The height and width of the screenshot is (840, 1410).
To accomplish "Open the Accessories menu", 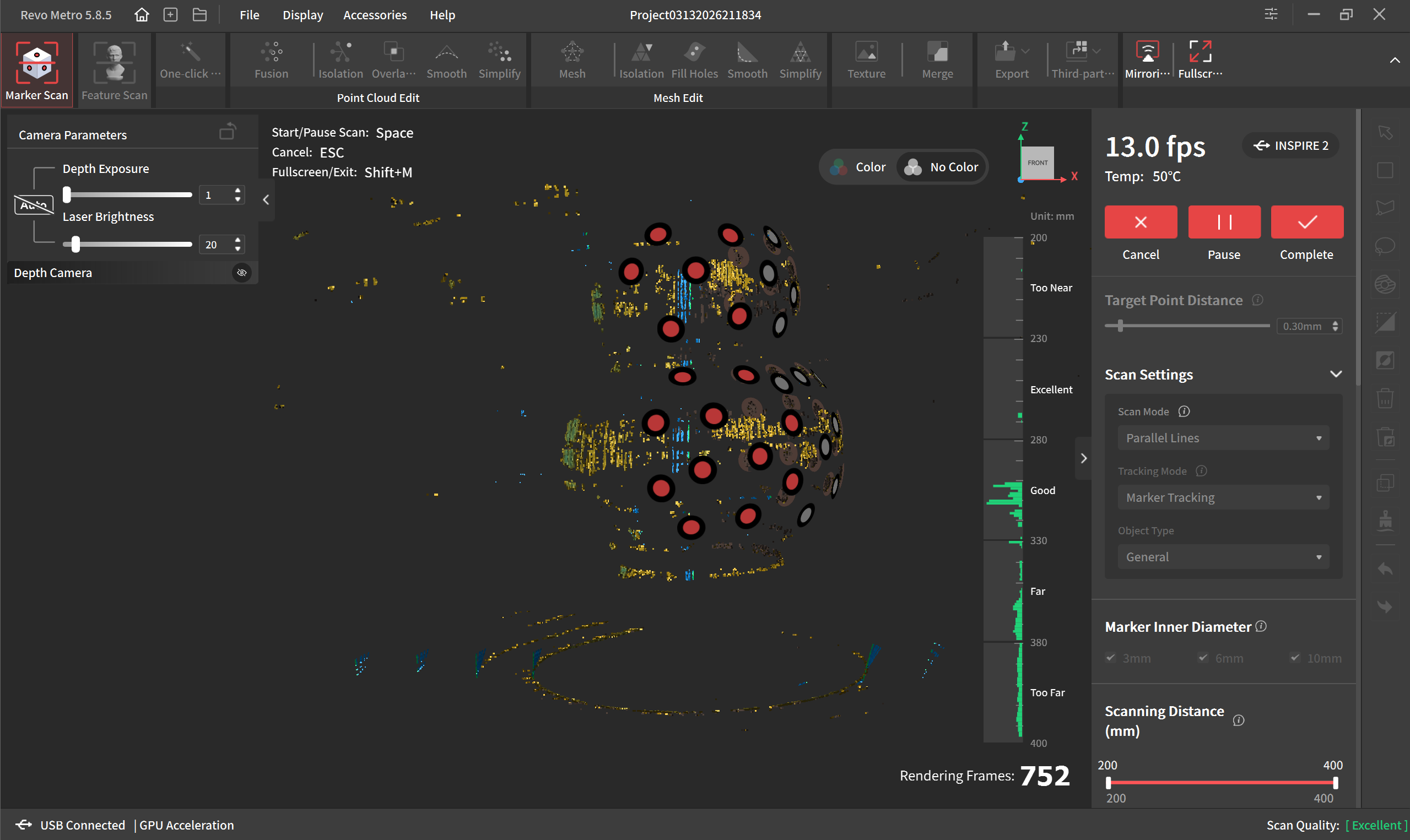I will pos(375,15).
